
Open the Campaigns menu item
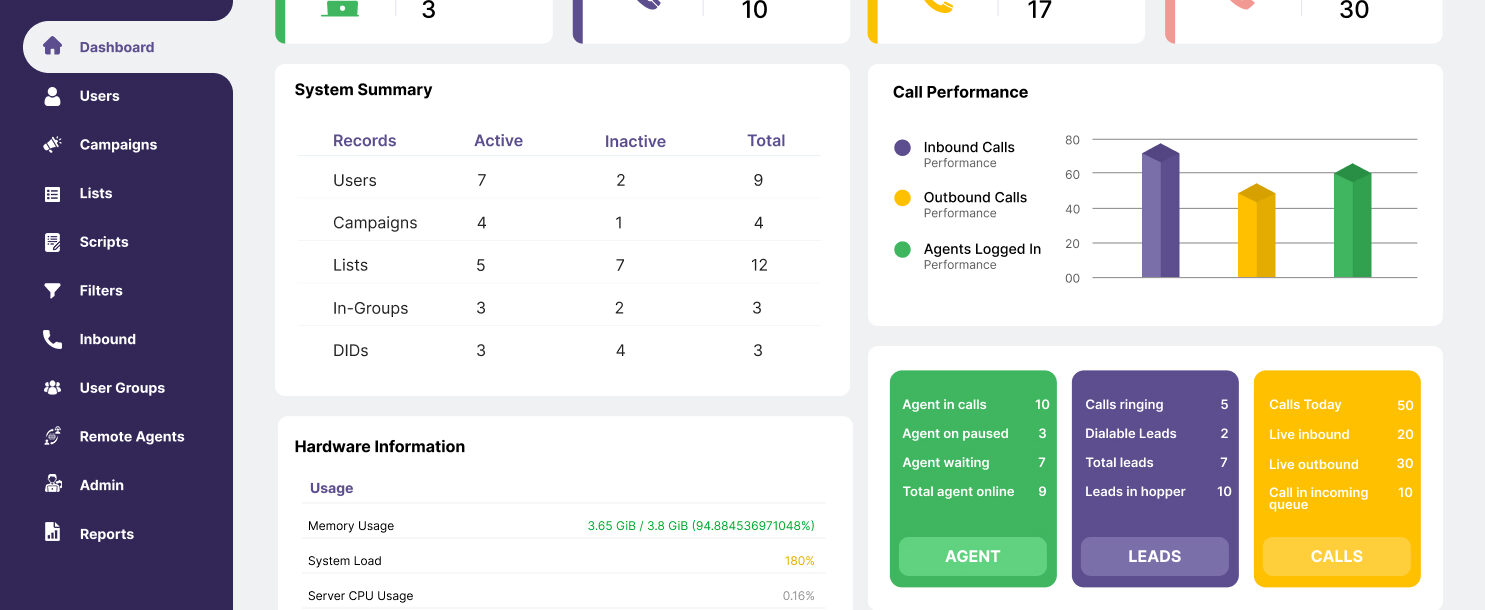click(118, 145)
